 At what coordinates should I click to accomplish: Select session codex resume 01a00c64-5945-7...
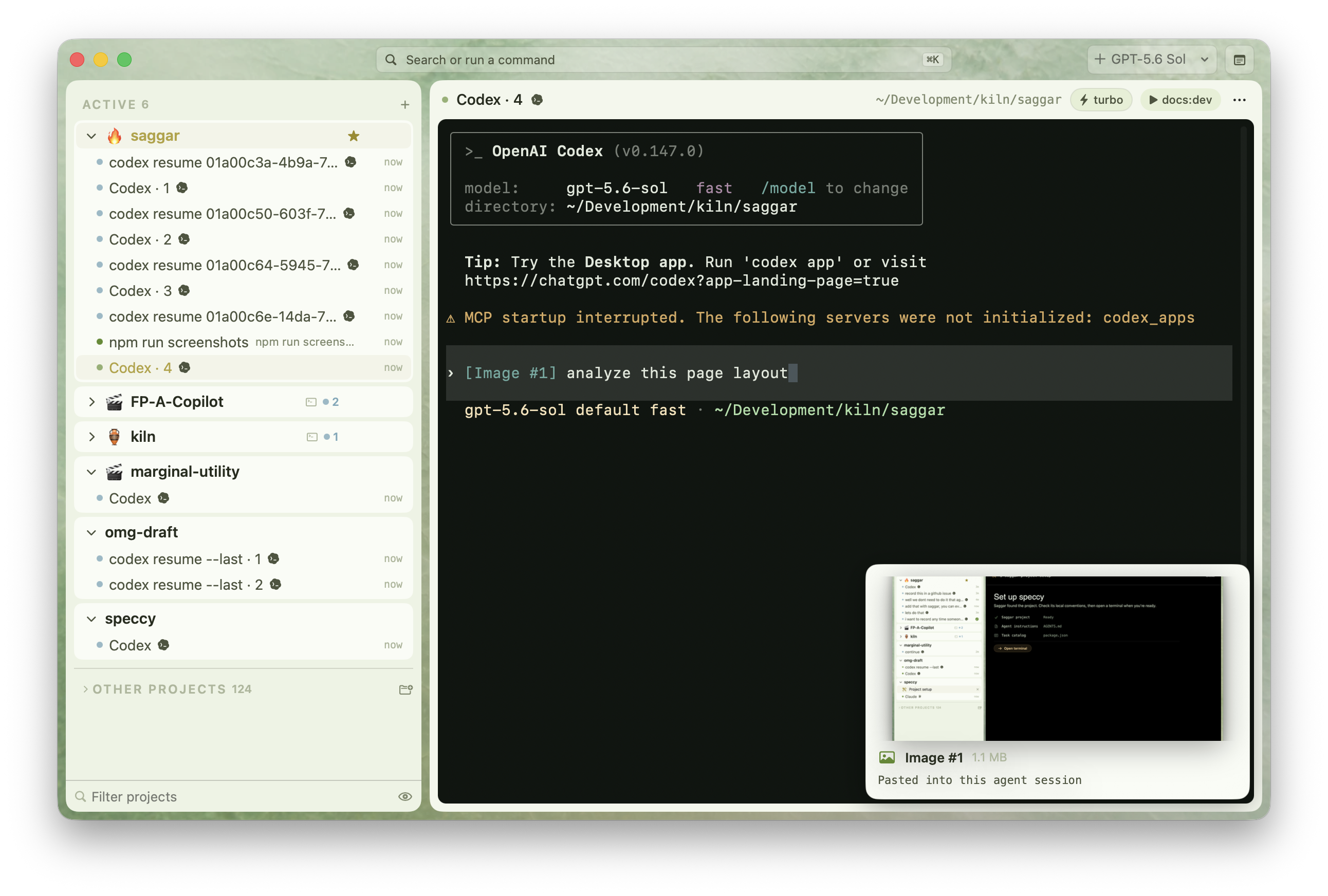[243, 265]
